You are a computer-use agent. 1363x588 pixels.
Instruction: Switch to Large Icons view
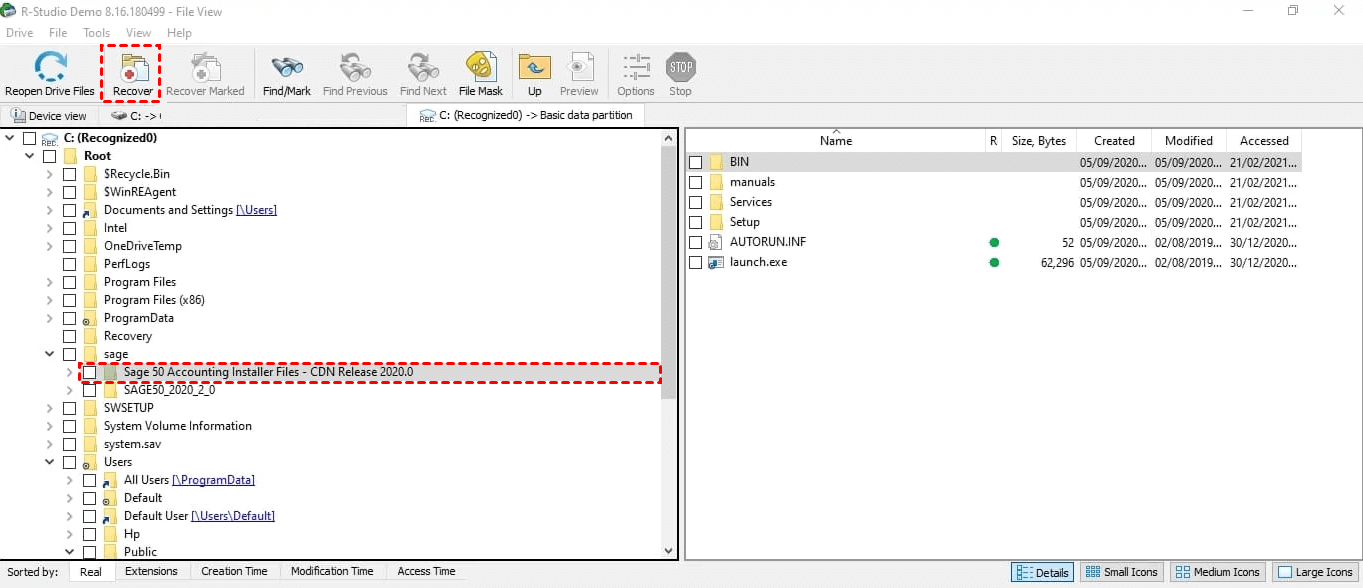tap(1315, 572)
